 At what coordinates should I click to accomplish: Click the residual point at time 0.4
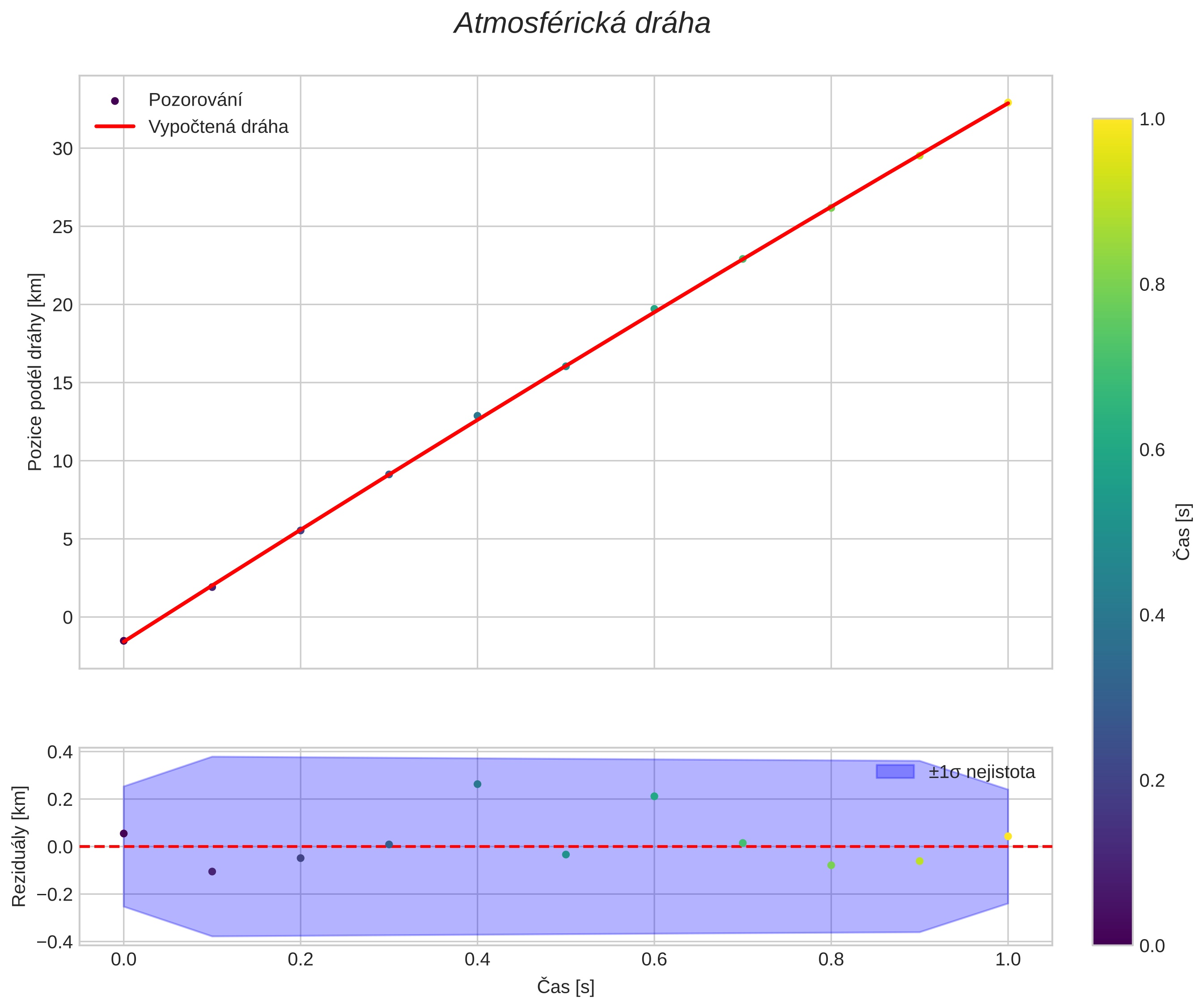[x=477, y=784]
